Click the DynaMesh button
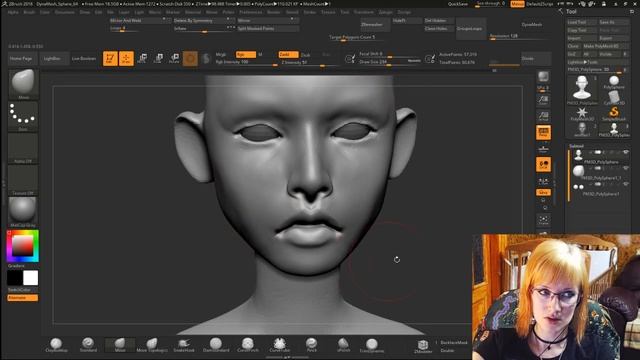The height and width of the screenshot is (360, 640). click(x=531, y=24)
